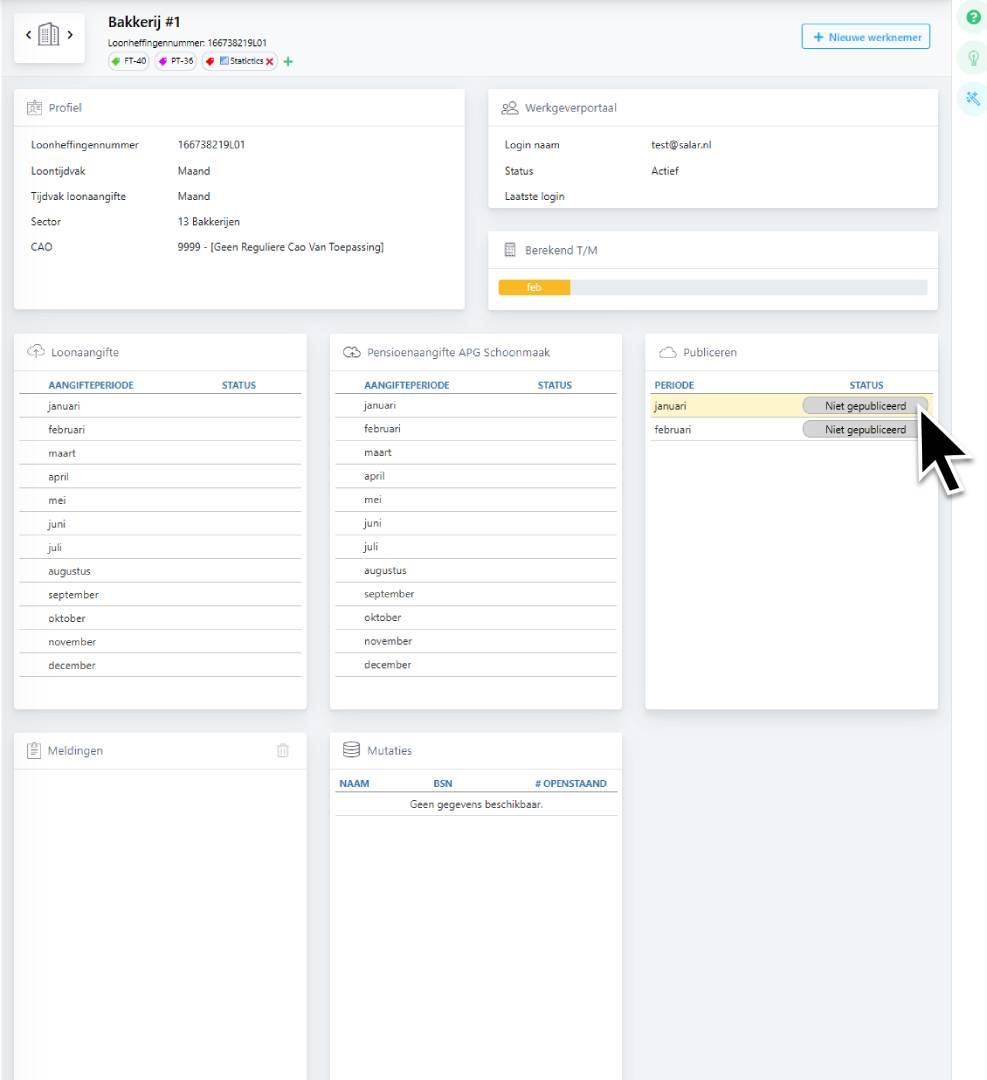The width and height of the screenshot is (987, 1080).
Task: Go to next company with right chevron
Action: pos(70,37)
